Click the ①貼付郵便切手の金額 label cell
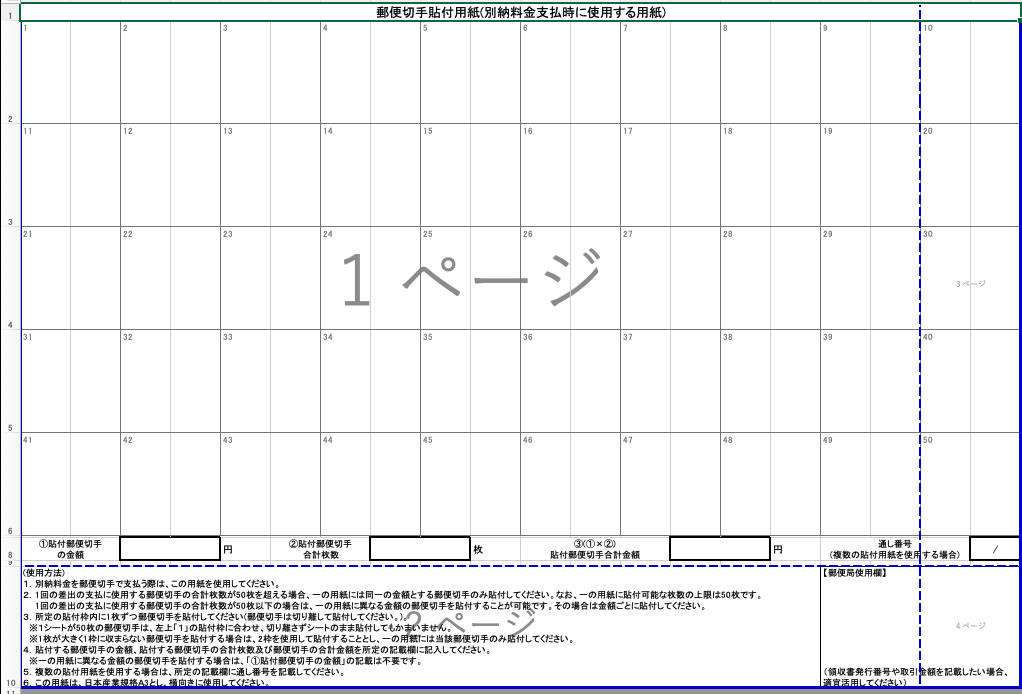Viewport: 1022px width, 694px height. pos(70,549)
